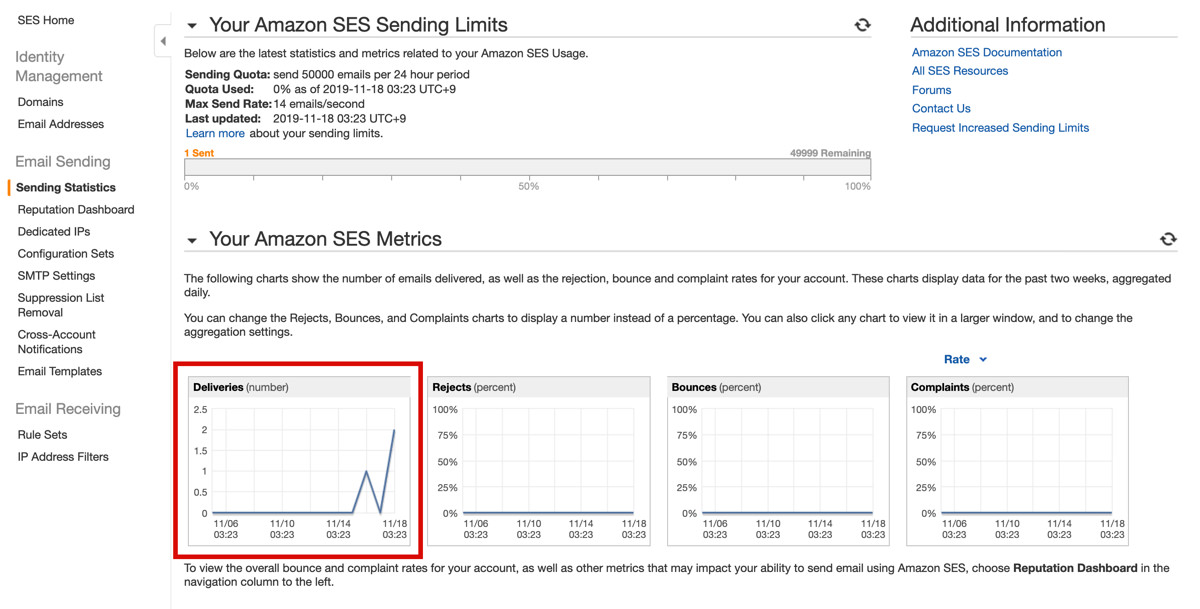Navigate to the Reputation Dashboard

click(x=75, y=209)
